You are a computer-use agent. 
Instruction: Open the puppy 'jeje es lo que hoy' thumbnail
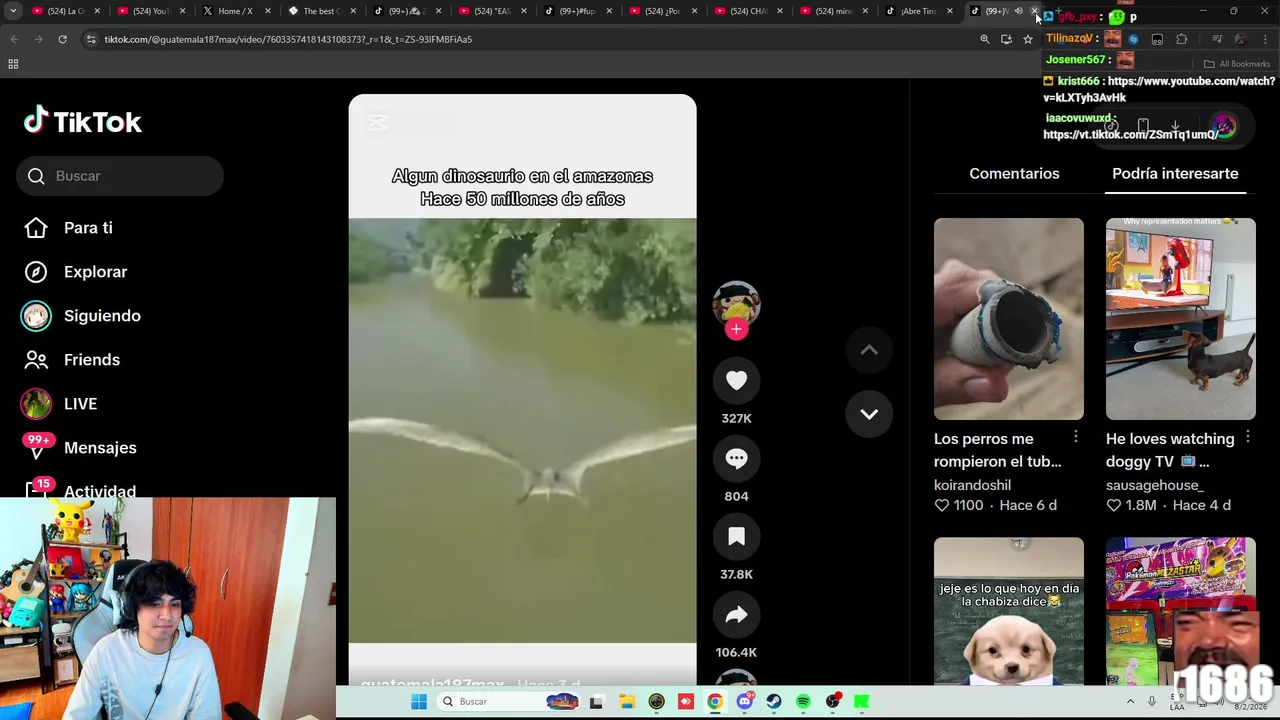coord(1008,611)
